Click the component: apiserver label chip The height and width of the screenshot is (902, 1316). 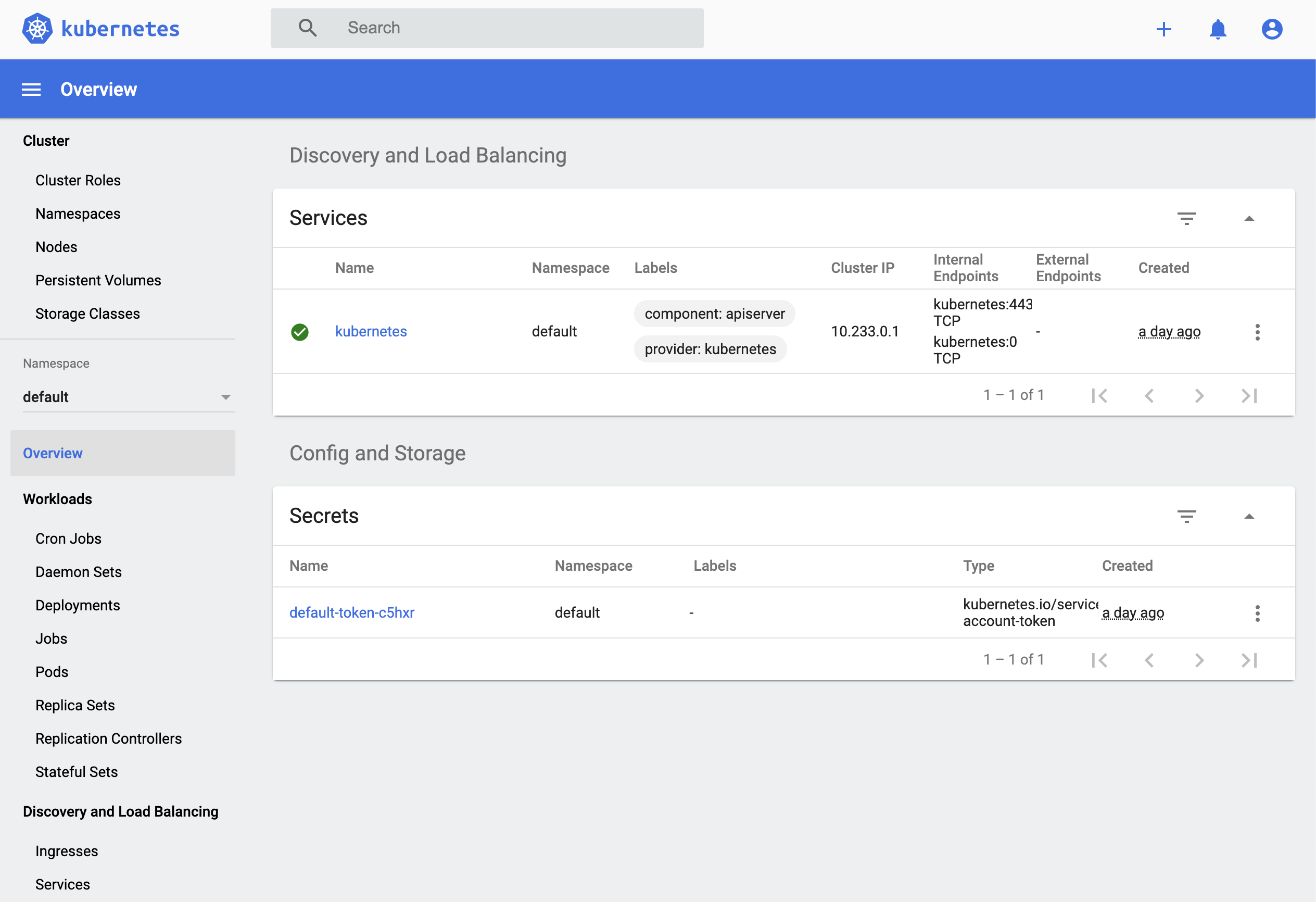pos(715,314)
